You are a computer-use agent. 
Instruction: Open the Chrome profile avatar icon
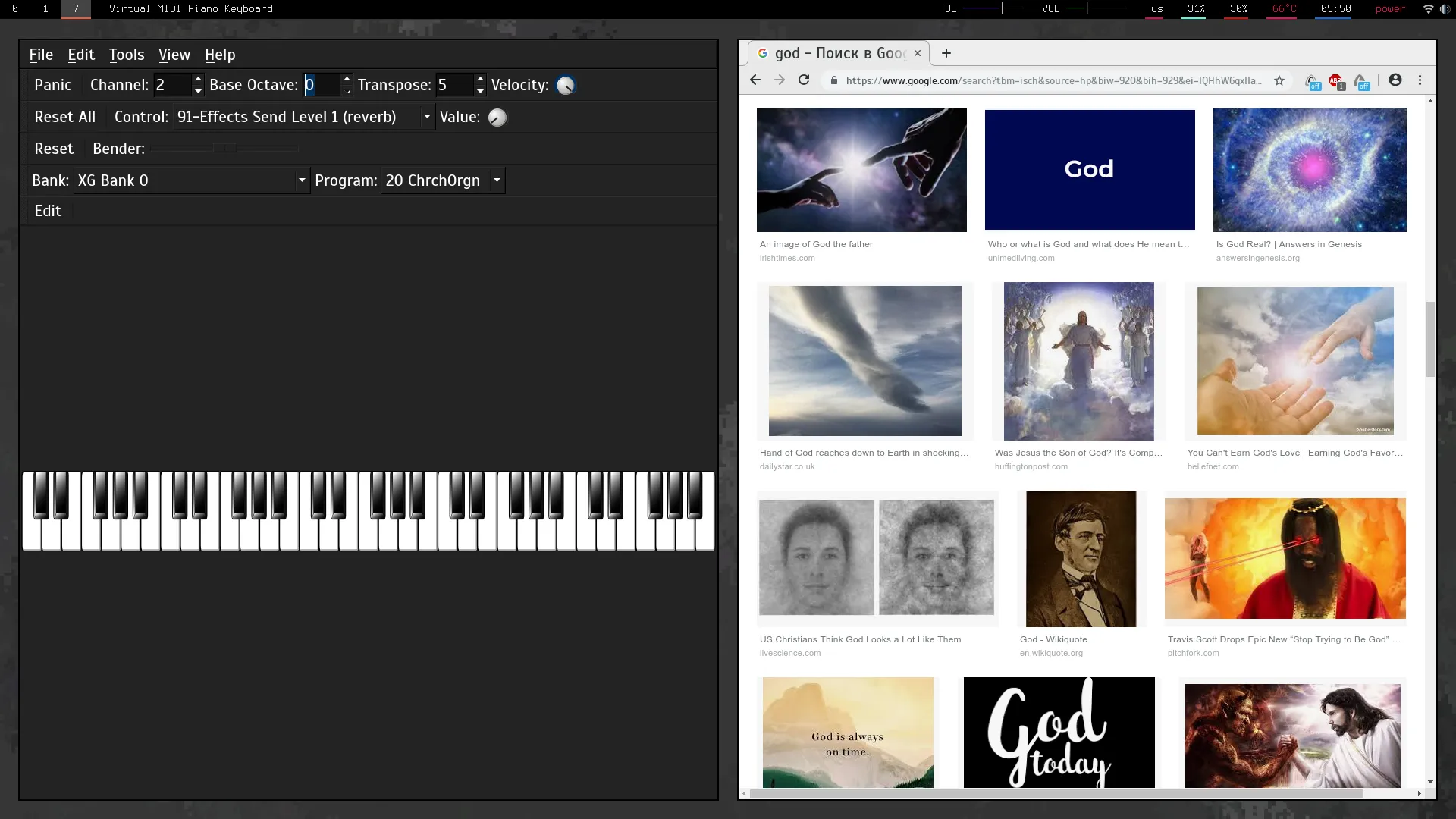tap(1395, 80)
